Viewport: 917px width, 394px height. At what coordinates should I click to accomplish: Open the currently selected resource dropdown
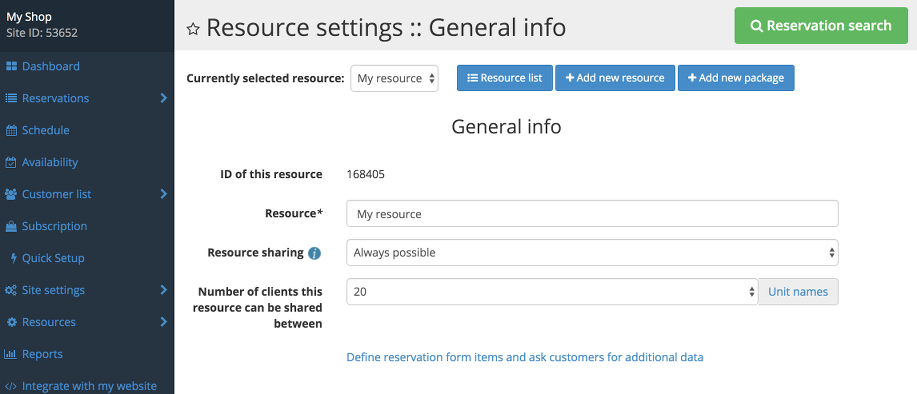click(394, 78)
